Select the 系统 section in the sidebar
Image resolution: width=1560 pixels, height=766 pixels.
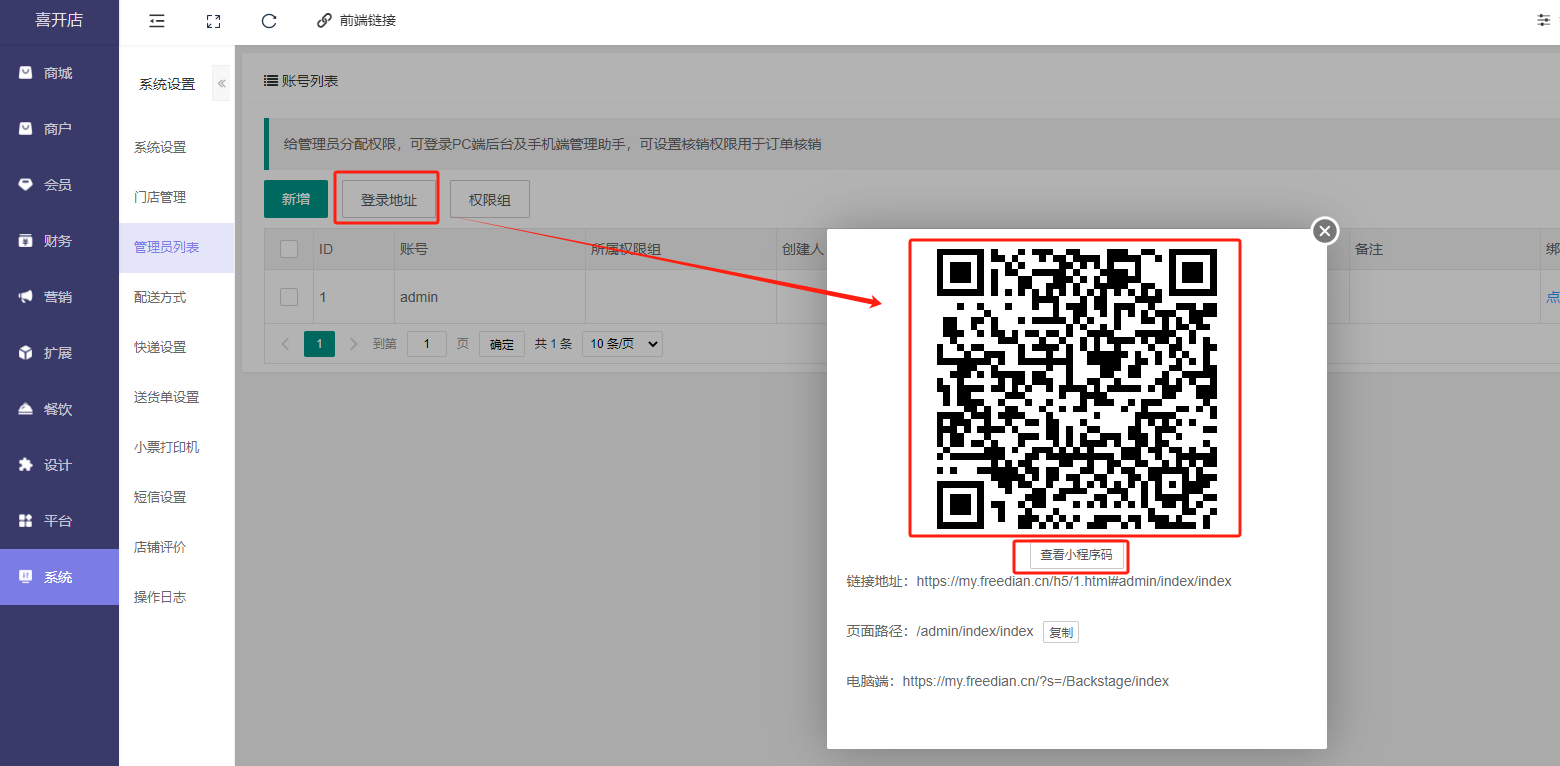(x=59, y=577)
